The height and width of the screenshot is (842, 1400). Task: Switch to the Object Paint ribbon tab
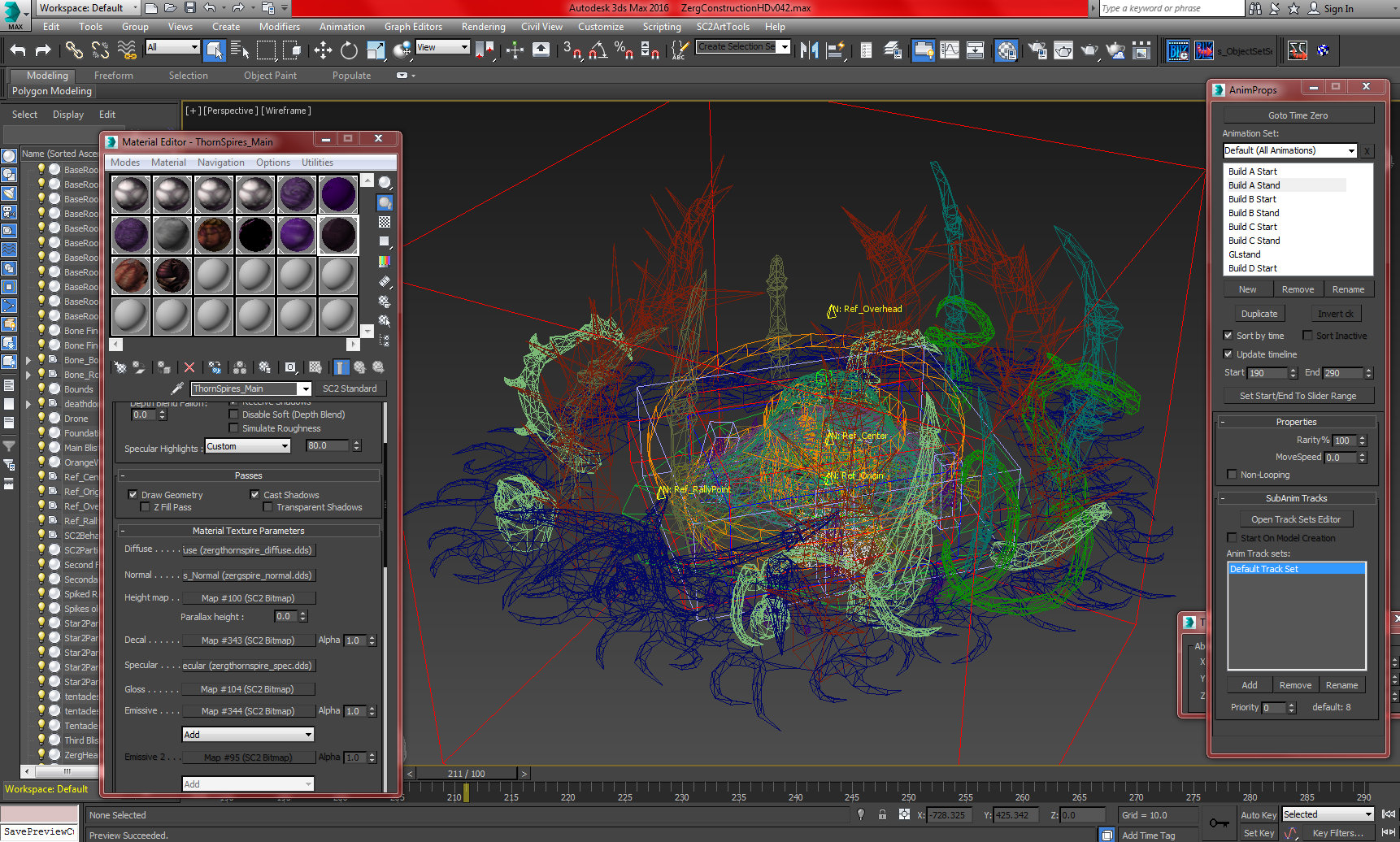[270, 76]
